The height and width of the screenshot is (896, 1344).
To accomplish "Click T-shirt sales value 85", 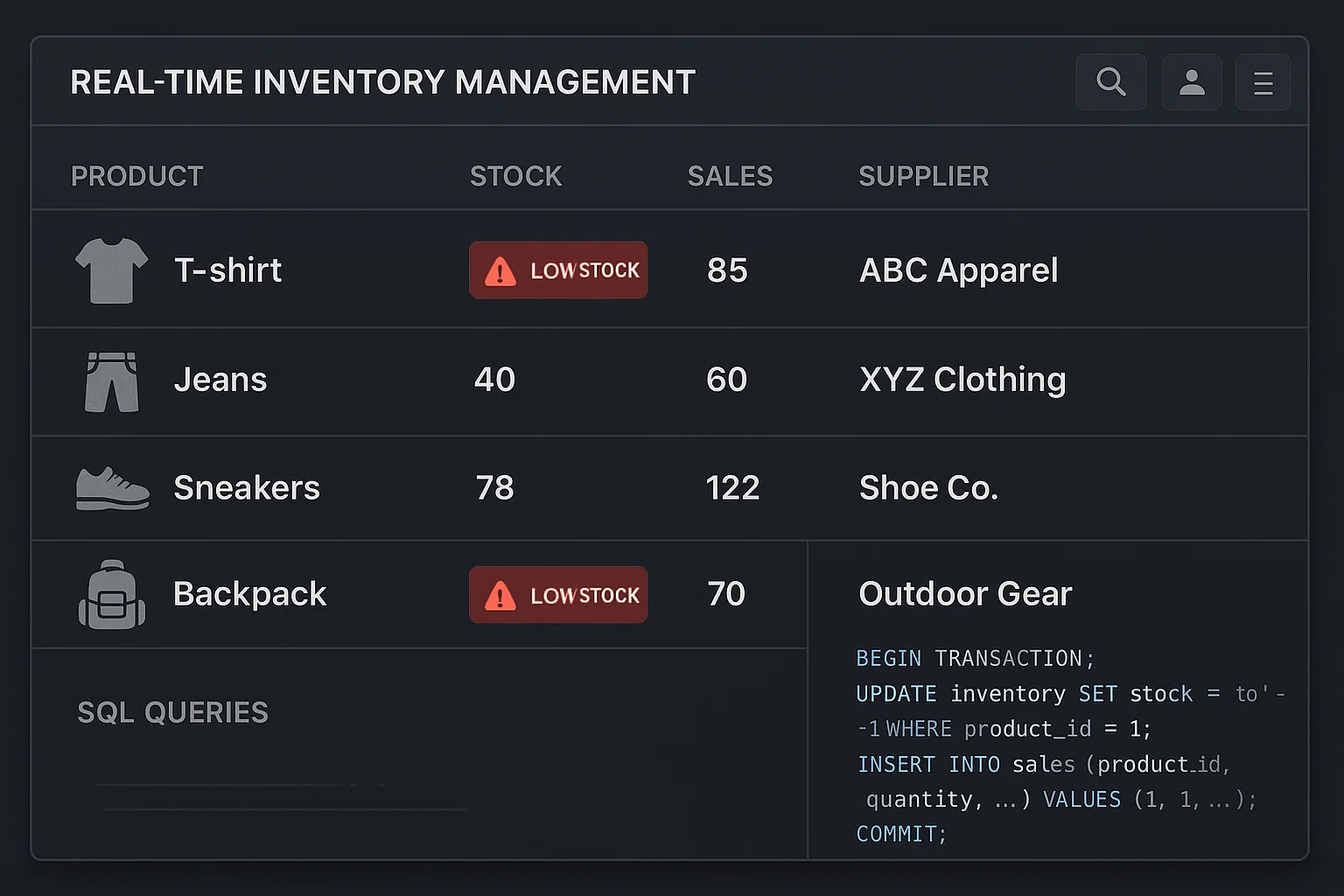I will pos(727,270).
